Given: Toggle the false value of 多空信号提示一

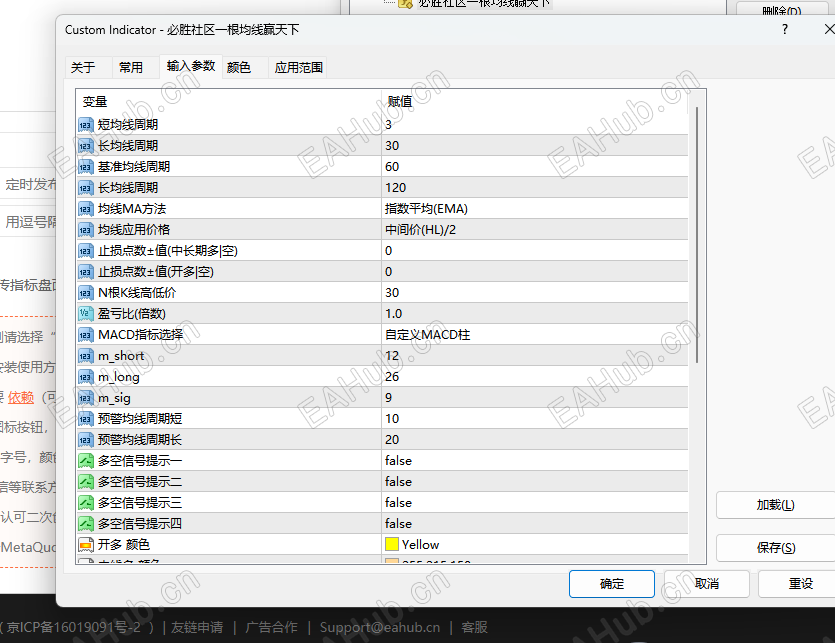Looking at the screenshot, I should [x=535, y=461].
